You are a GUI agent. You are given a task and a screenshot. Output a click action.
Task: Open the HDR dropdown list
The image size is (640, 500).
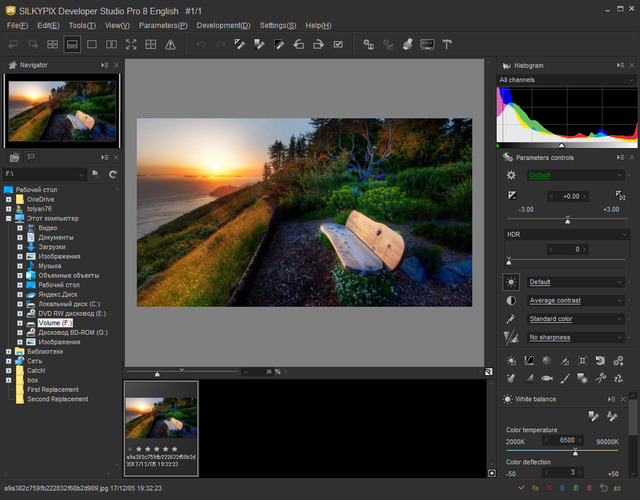[566, 234]
